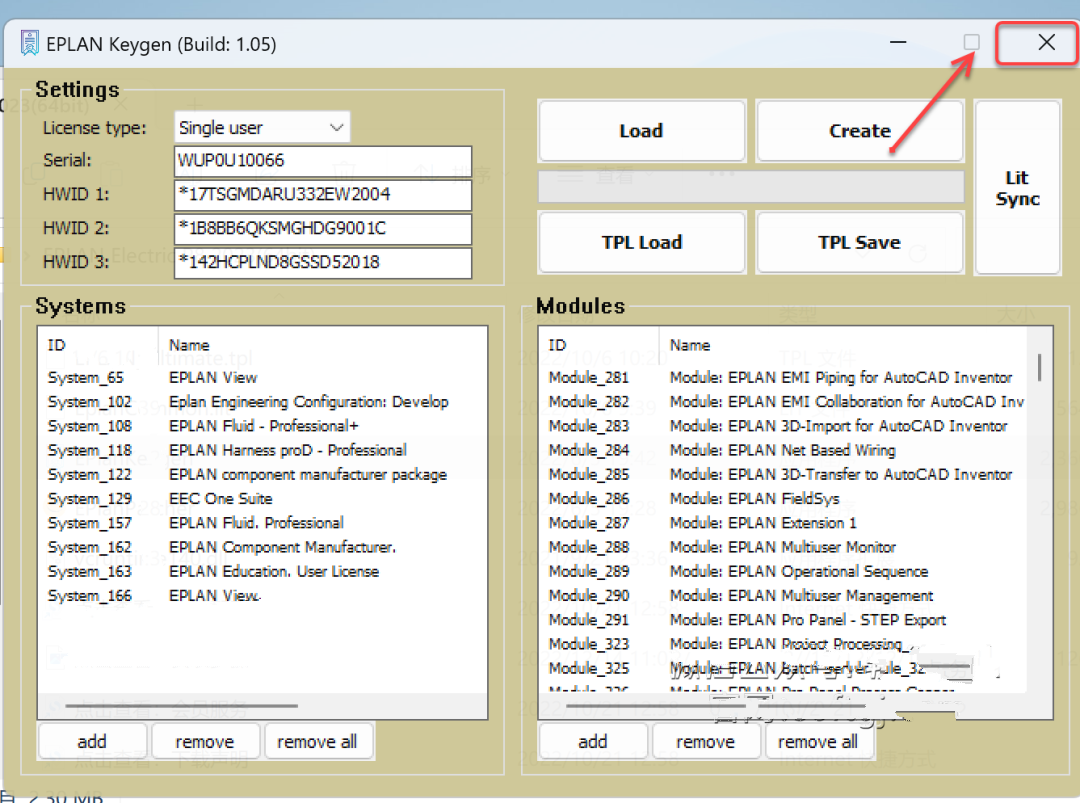This screenshot has width=1080, height=803.
Task: Select the HWID 3 input box
Action: [x=323, y=262]
